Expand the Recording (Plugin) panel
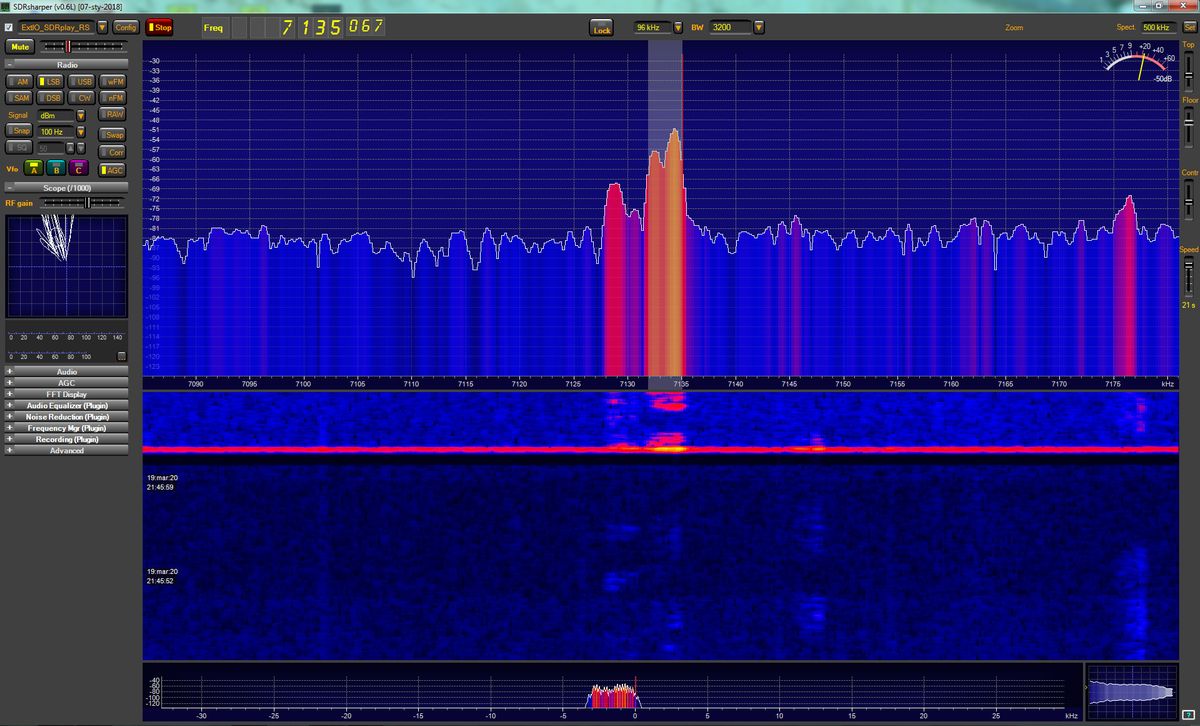 (67, 439)
